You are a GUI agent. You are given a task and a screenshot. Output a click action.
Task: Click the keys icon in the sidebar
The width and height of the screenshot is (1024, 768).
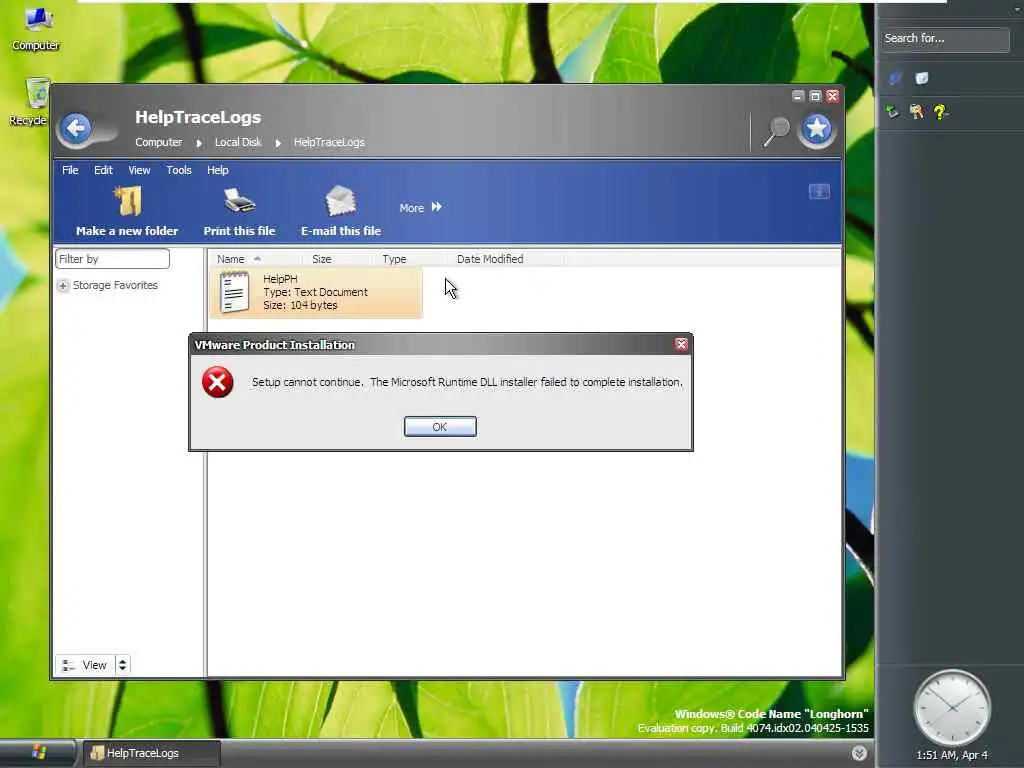(916, 112)
